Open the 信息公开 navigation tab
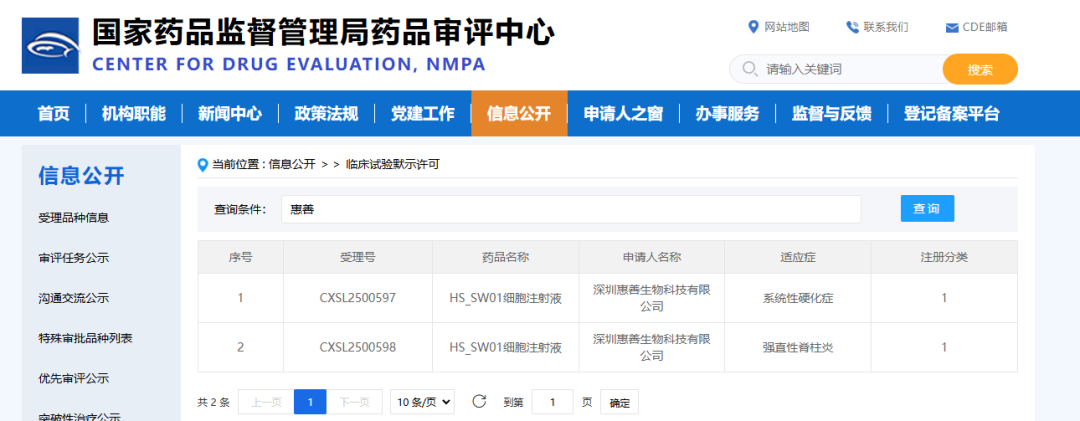This screenshot has width=1080, height=421. (x=519, y=113)
